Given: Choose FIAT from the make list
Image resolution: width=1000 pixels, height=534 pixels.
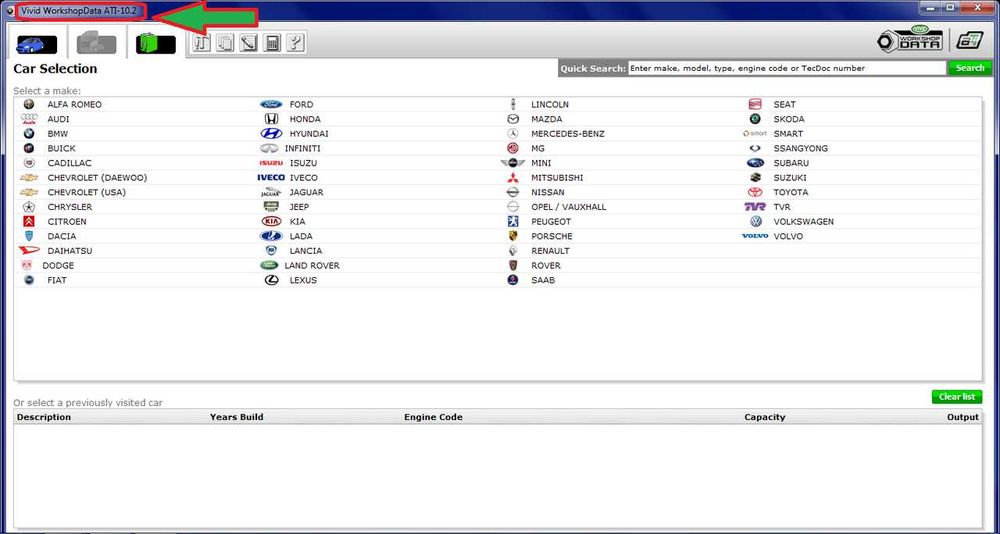Looking at the screenshot, I should tap(57, 280).
